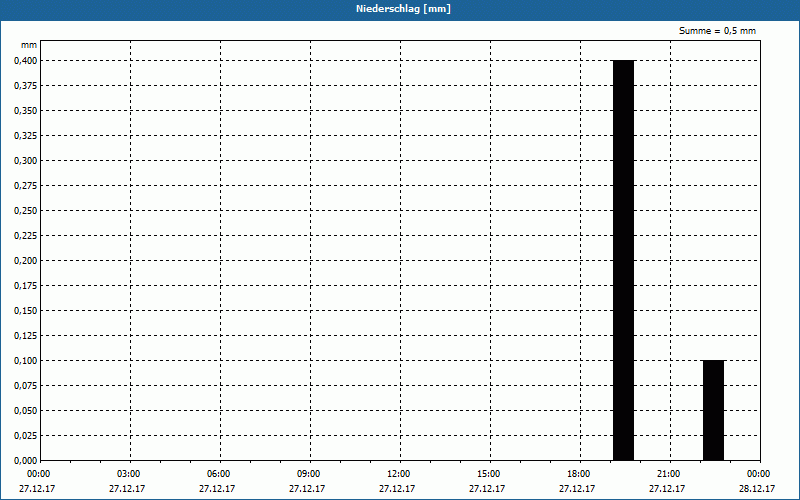Click the 0,275 y-axis value

coord(26,186)
